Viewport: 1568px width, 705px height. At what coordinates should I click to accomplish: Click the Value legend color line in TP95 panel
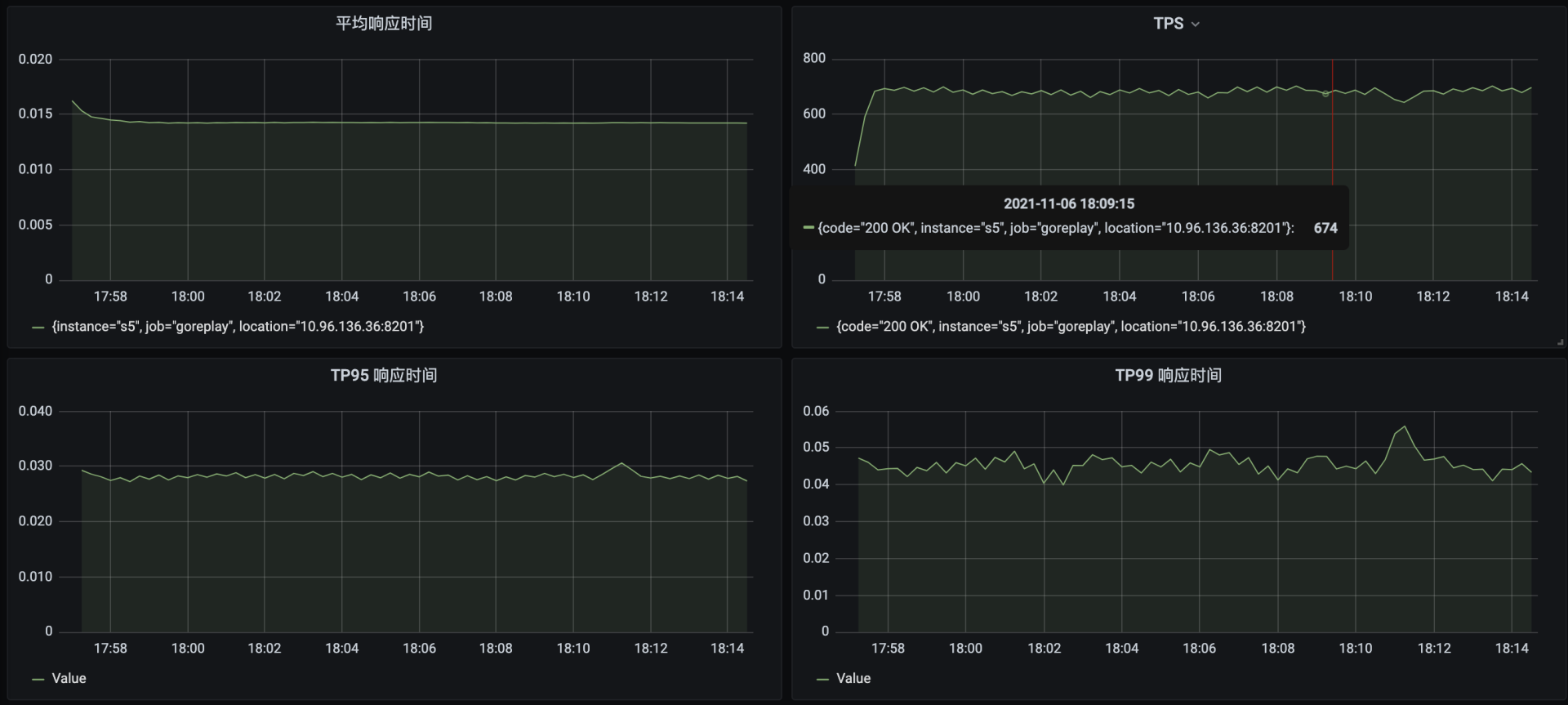(x=38, y=680)
